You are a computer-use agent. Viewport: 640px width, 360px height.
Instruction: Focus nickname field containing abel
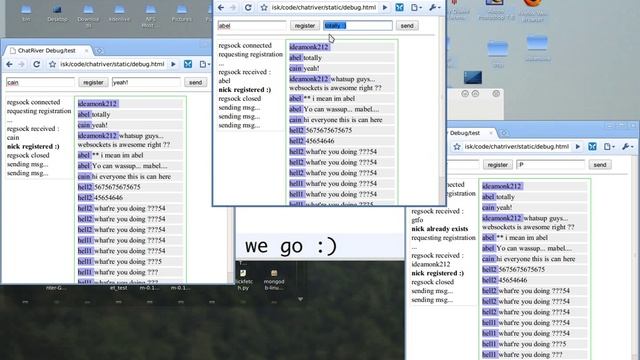tap(252, 26)
